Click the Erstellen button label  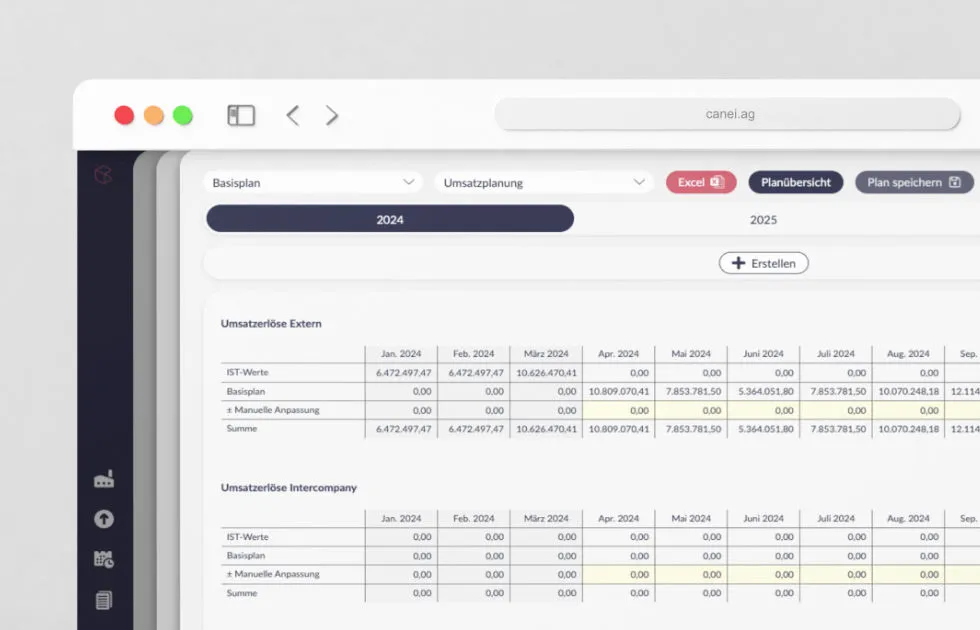coord(773,263)
